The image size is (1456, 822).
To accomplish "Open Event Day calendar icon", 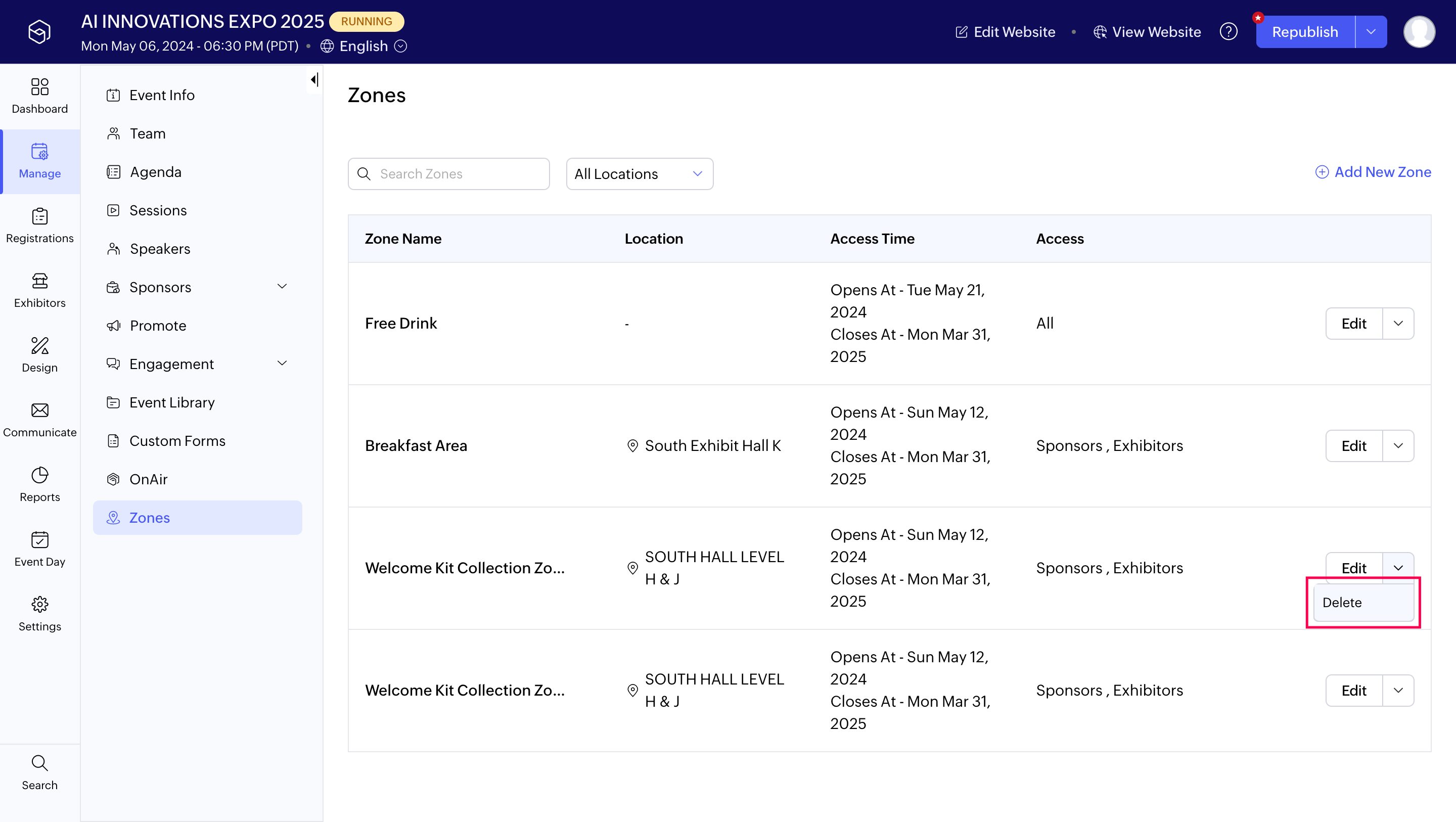I will pos(39,539).
